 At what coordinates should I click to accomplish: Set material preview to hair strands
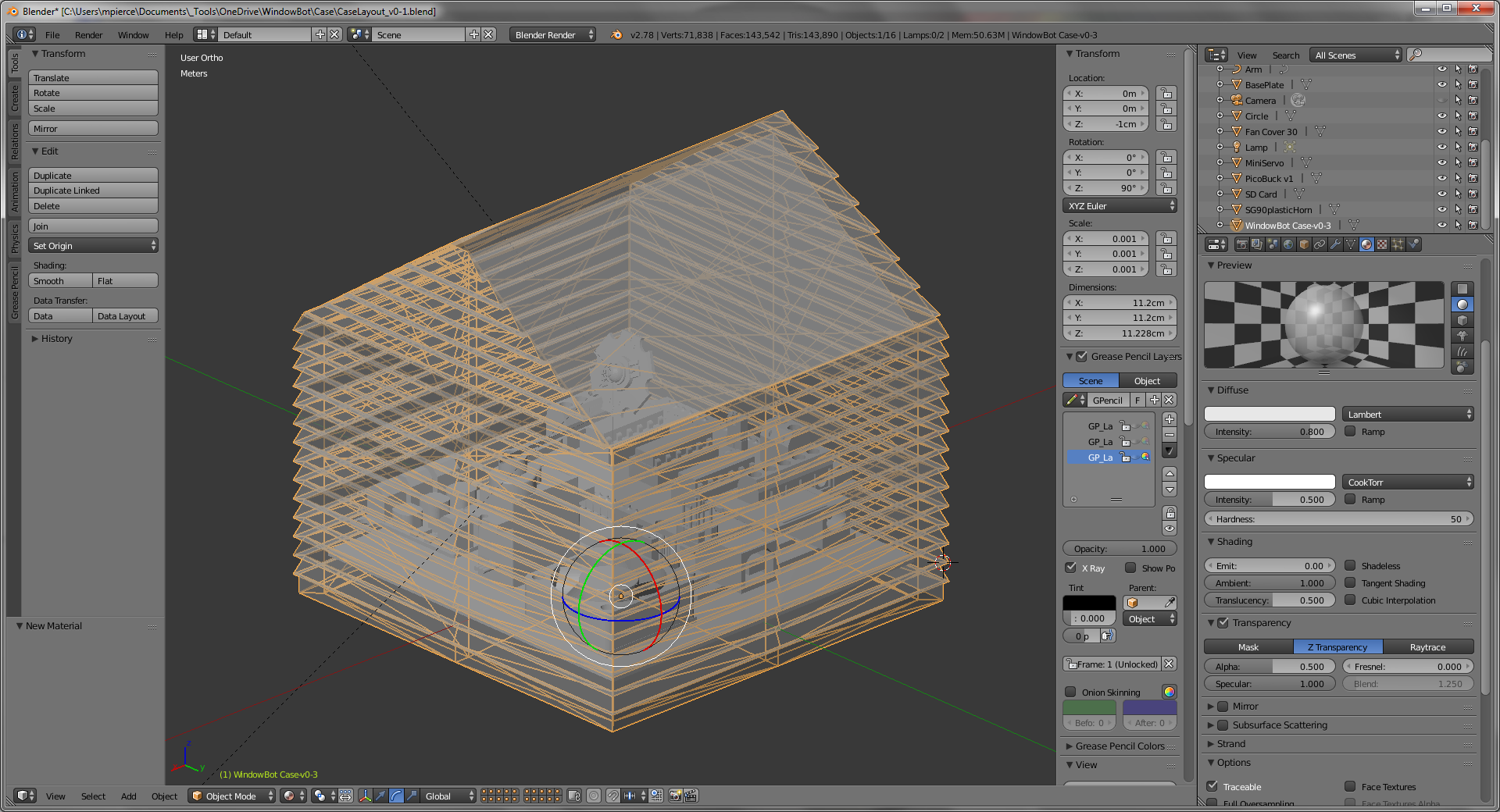(1462, 351)
